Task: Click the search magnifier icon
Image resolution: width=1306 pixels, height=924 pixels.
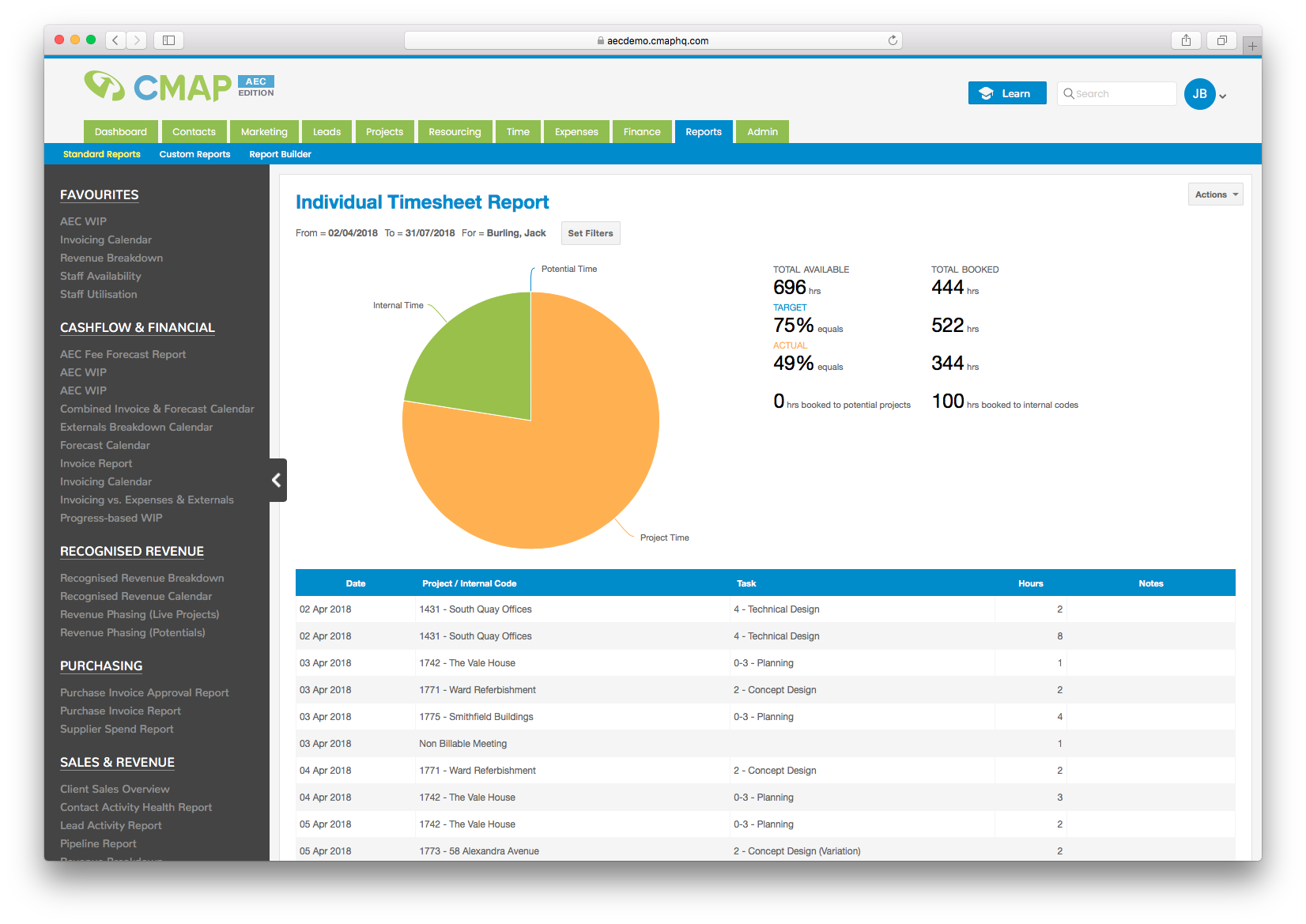Action: pyautogui.click(x=1069, y=92)
